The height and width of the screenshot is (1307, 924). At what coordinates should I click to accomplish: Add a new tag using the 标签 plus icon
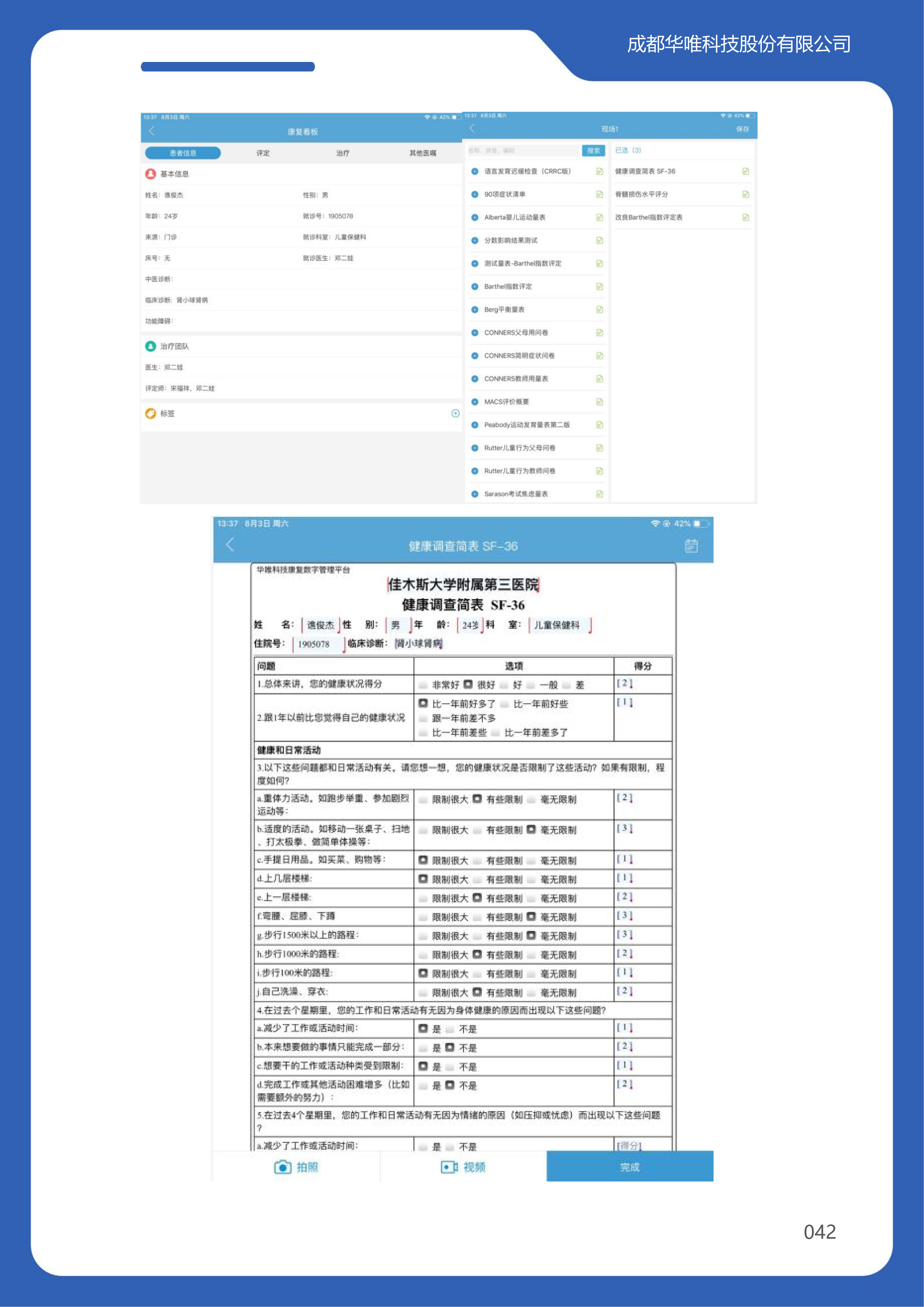point(455,413)
